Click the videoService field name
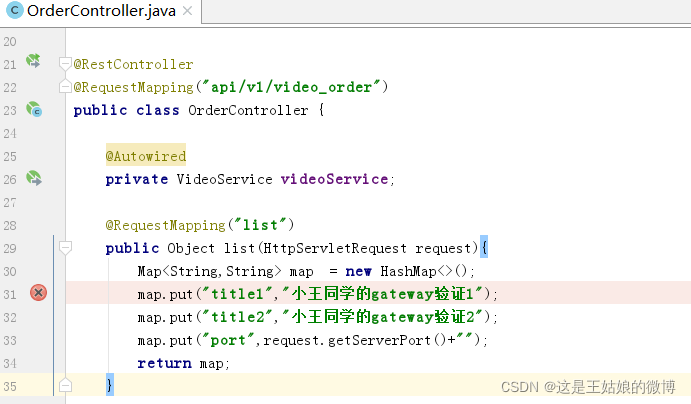Screen dimensions: 691x404 pos(334,179)
